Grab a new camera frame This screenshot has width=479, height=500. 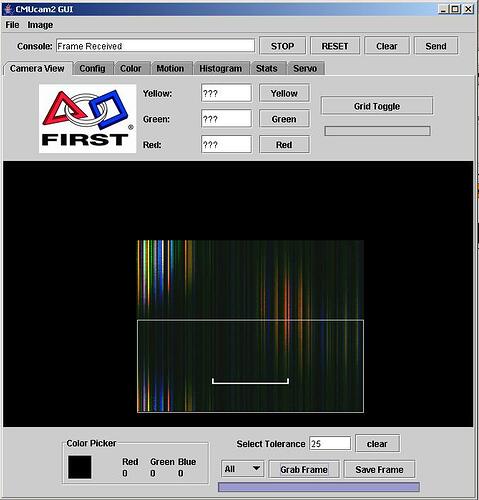(304, 469)
